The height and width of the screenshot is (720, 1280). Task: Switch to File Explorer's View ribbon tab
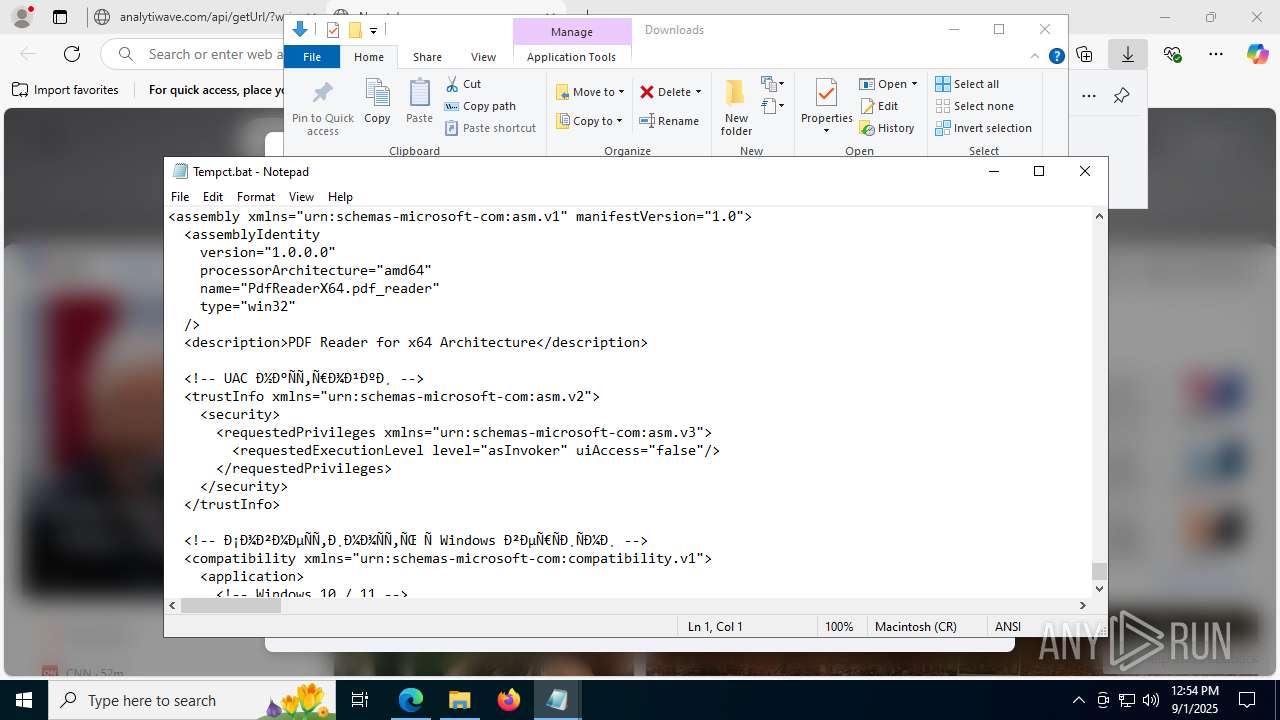[x=483, y=57]
